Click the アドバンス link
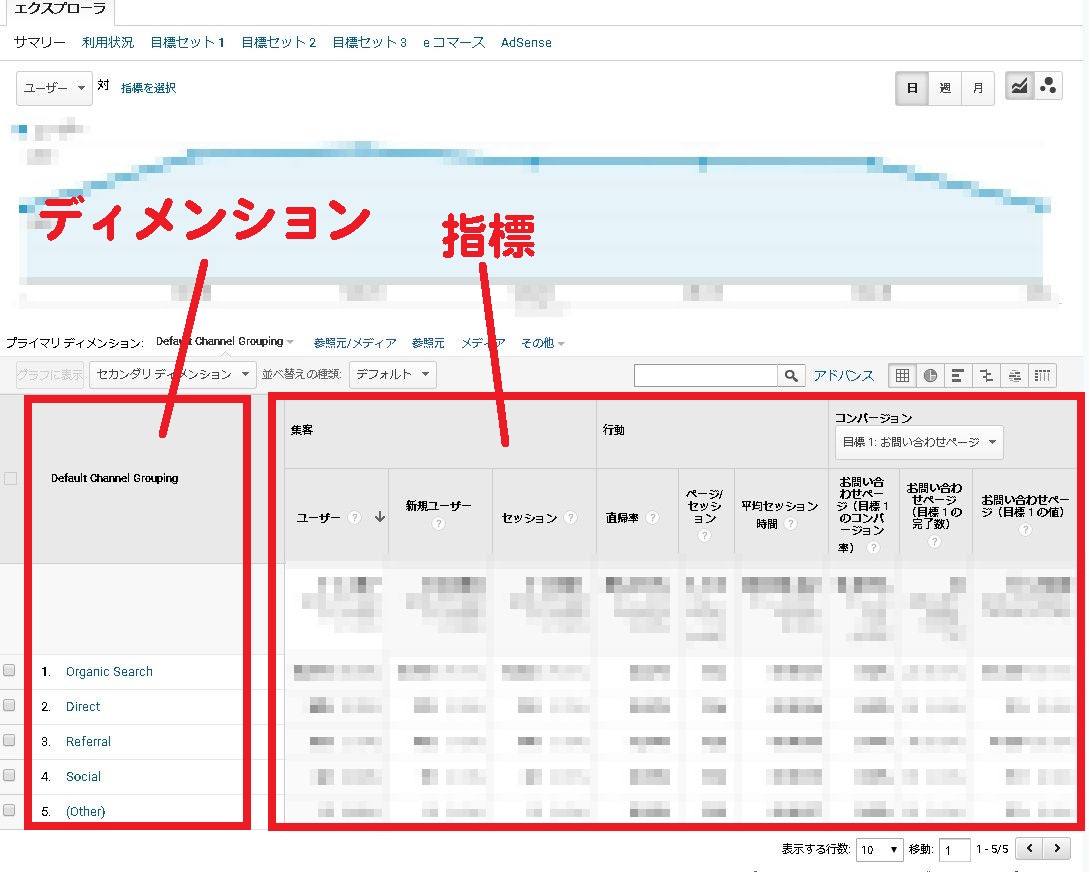 click(x=843, y=375)
